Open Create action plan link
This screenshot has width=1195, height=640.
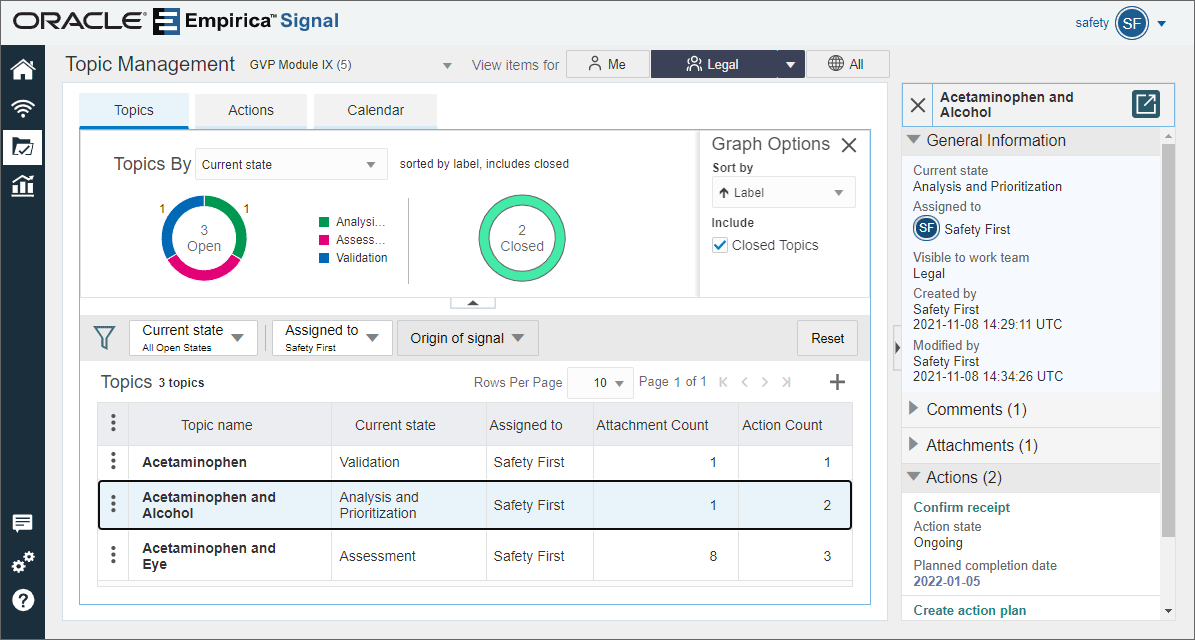pyautogui.click(x=969, y=610)
